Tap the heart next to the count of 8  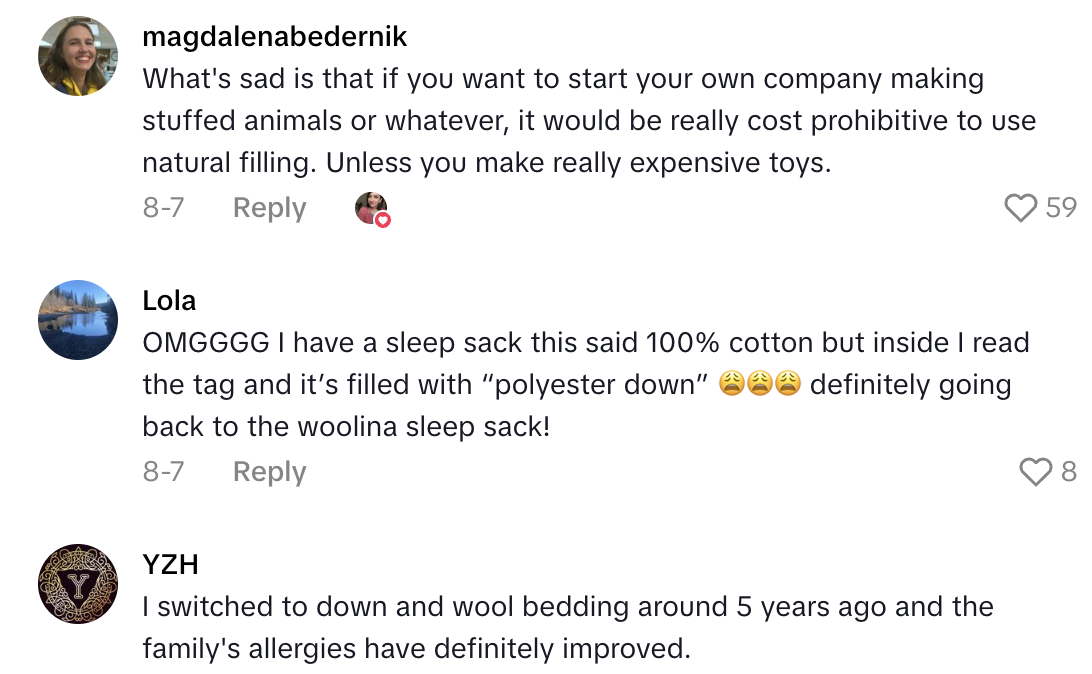(1035, 471)
